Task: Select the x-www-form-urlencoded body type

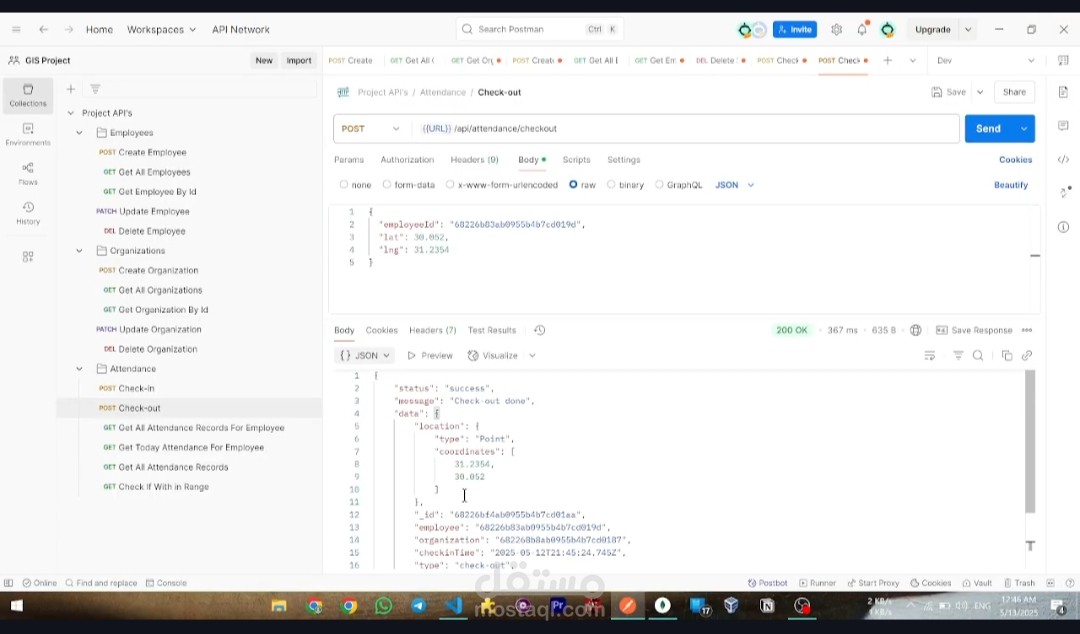Action: pos(450,185)
